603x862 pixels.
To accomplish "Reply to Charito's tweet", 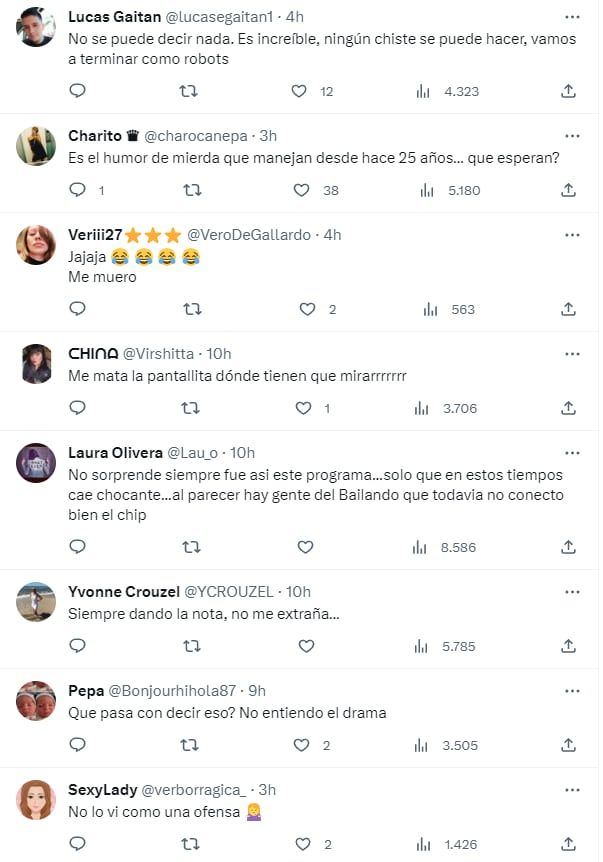I will (78, 186).
